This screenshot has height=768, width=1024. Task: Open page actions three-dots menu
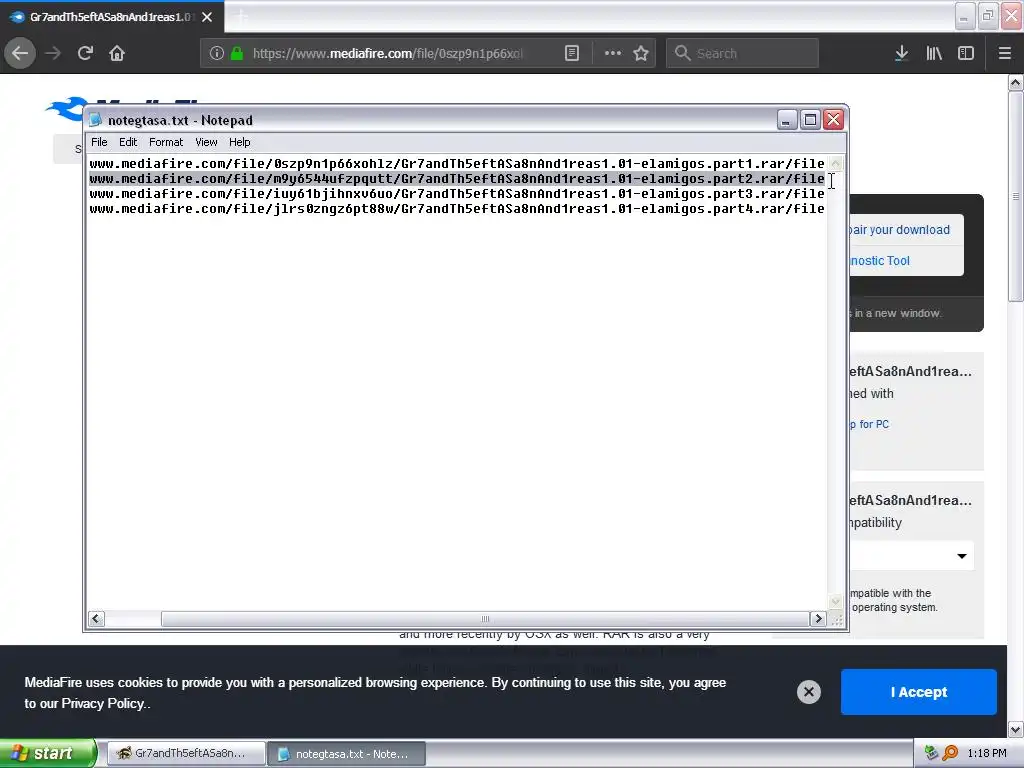click(x=613, y=53)
